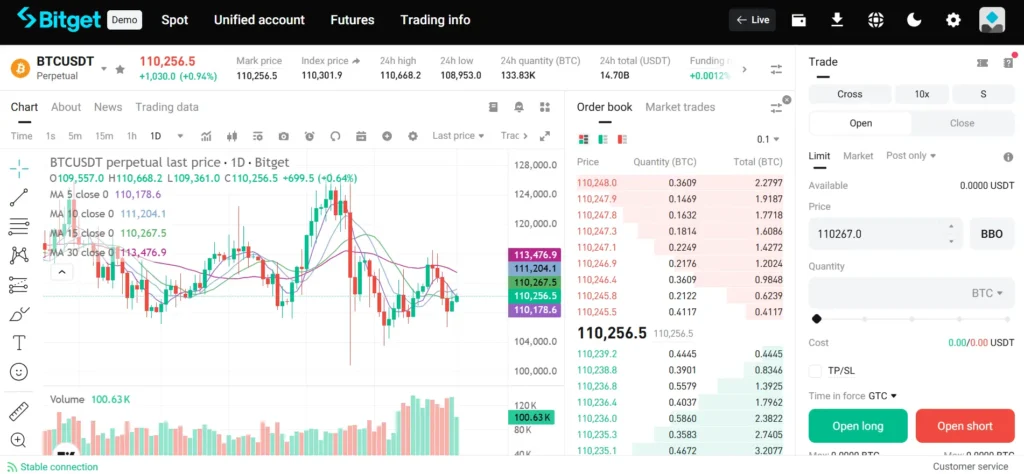The image size is (1024, 474).
Task: Click the zoom in magnifier tool
Action: coord(18,439)
